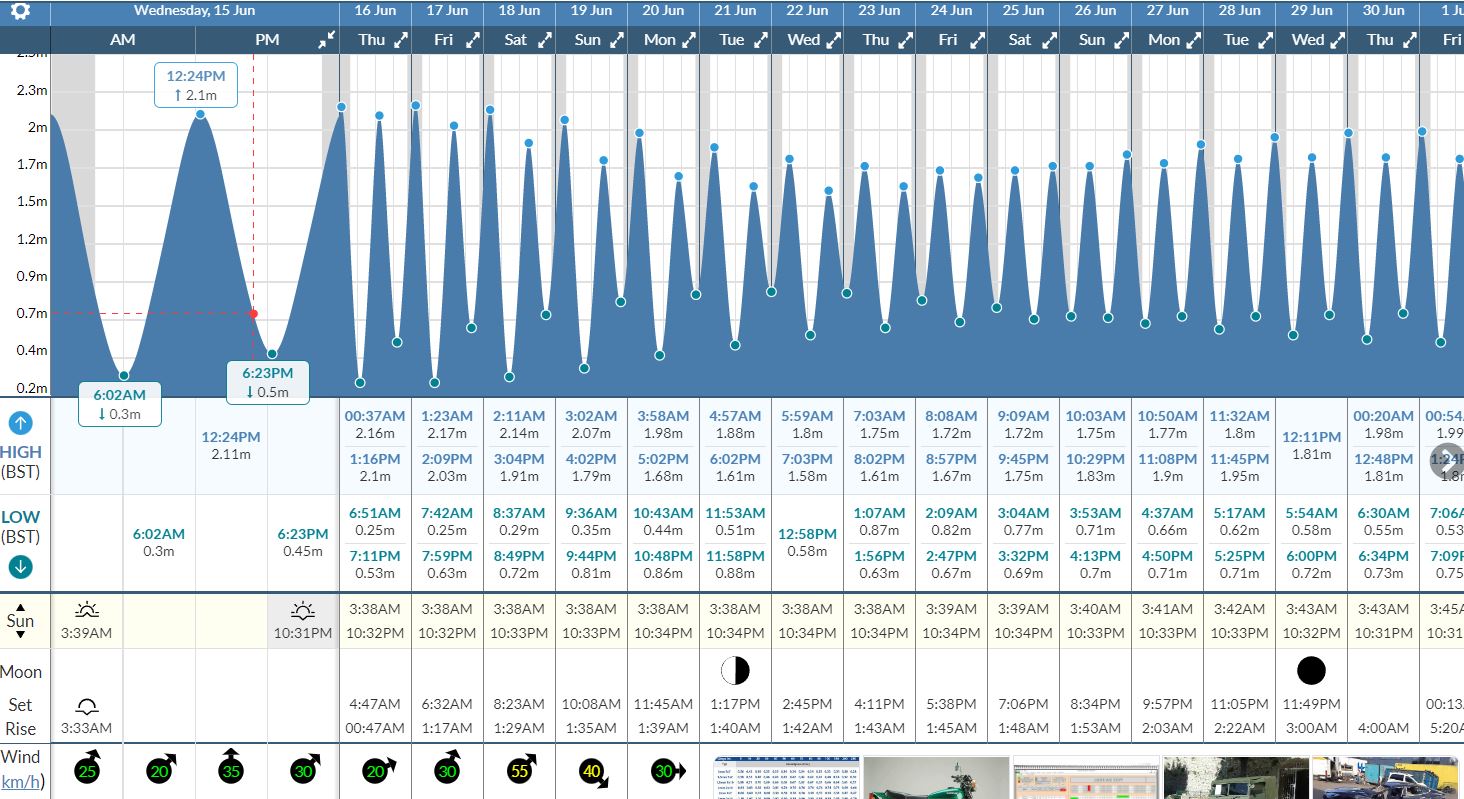Open the green motorcycle thumbnail
Image resolution: width=1464 pixels, height=799 pixels.
936,778
